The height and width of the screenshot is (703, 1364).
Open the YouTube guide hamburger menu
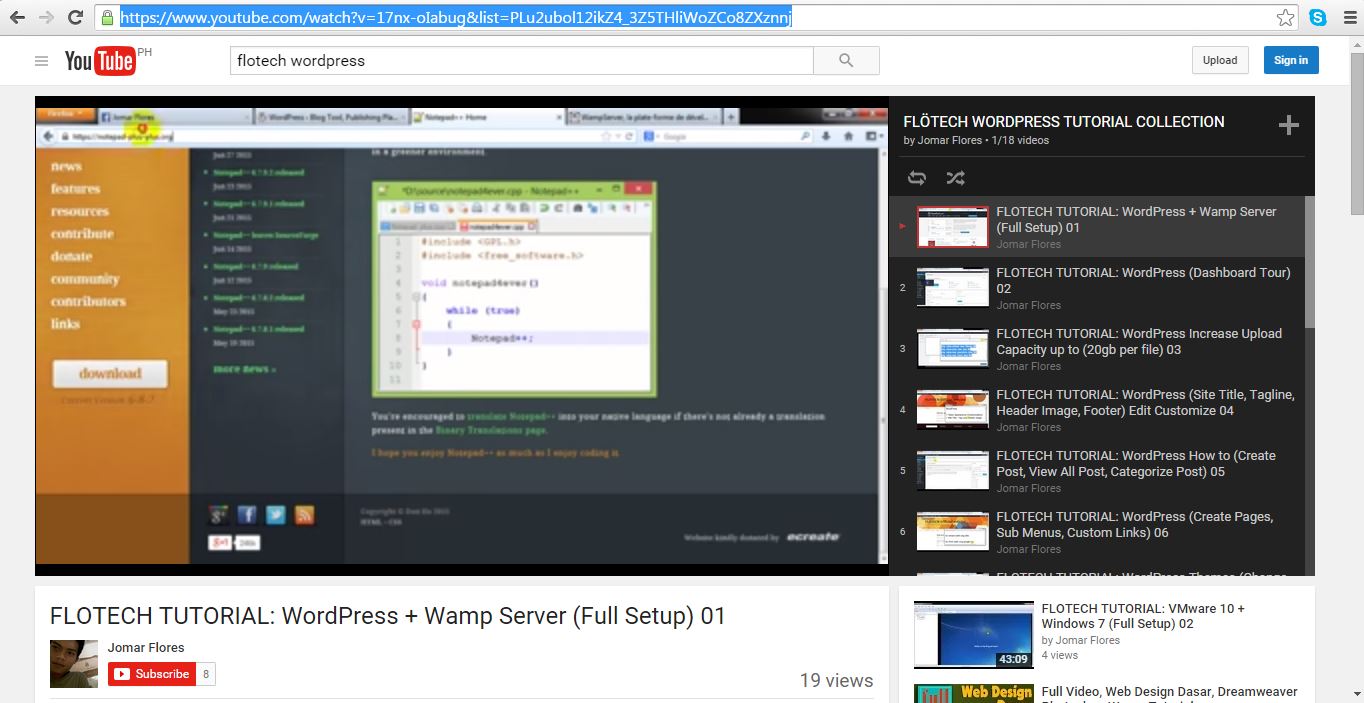pyautogui.click(x=41, y=61)
